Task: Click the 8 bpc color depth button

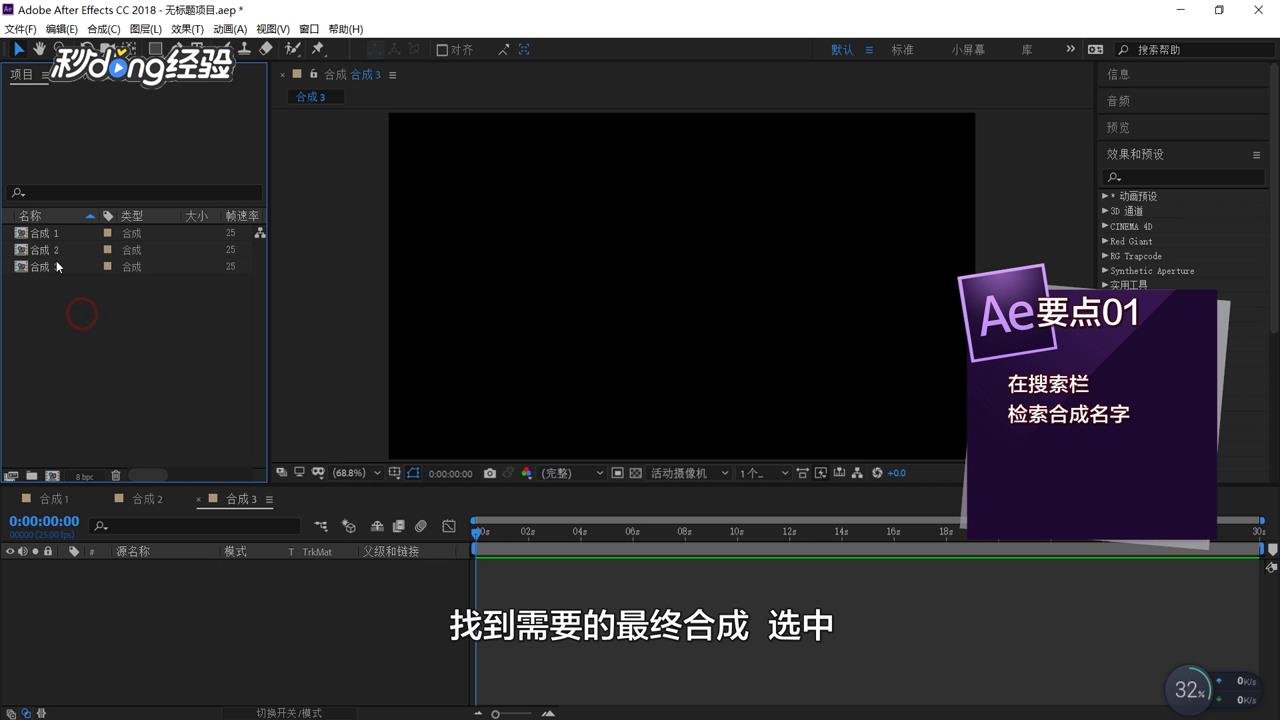Action: click(x=84, y=477)
